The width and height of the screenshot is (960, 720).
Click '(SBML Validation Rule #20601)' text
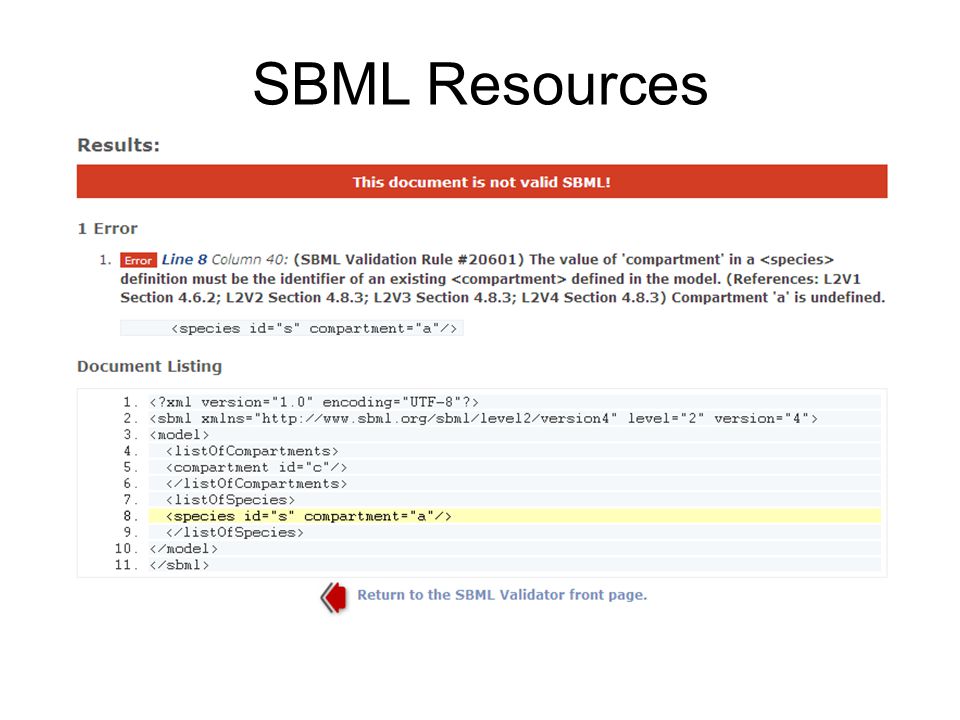(x=408, y=260)
